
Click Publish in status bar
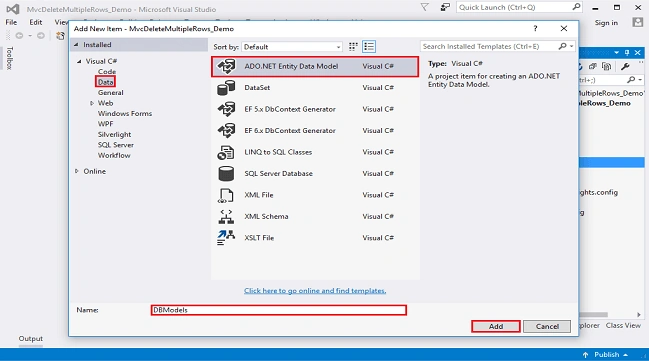[x=607, y=355]
